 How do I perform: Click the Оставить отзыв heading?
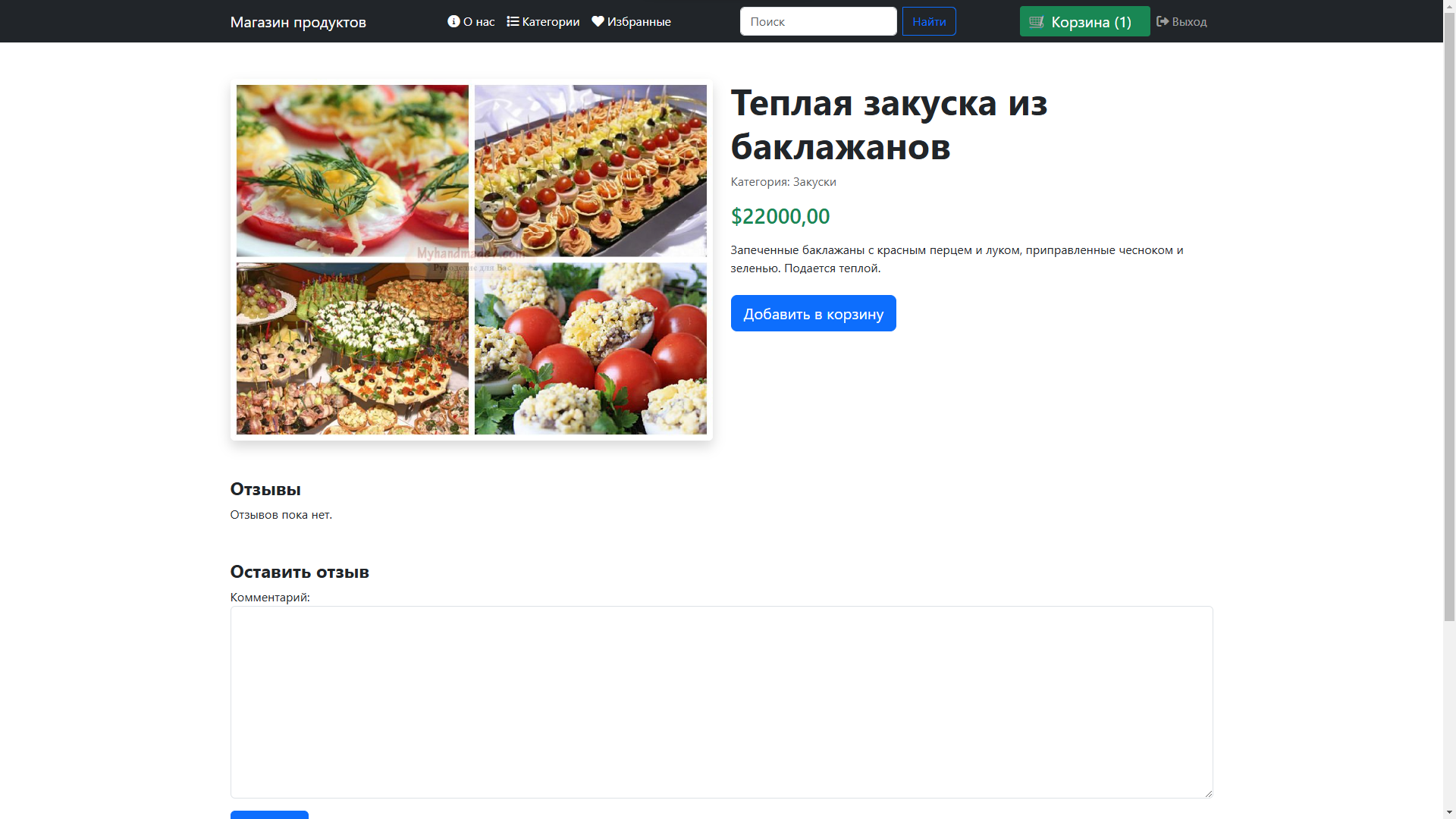pos(300,572)
